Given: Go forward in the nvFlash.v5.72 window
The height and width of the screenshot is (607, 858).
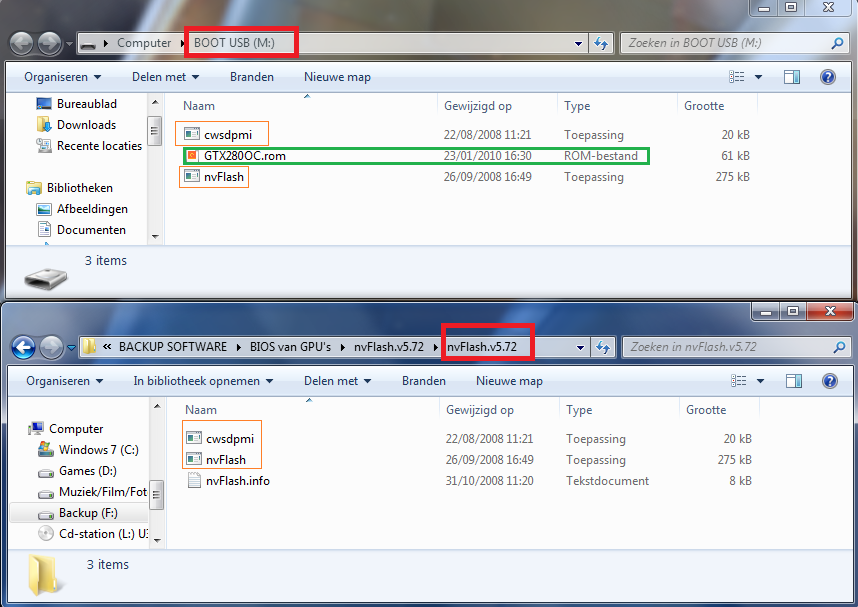Looking at the screenshot, I should pyautogui.click(x=51, y=347).
